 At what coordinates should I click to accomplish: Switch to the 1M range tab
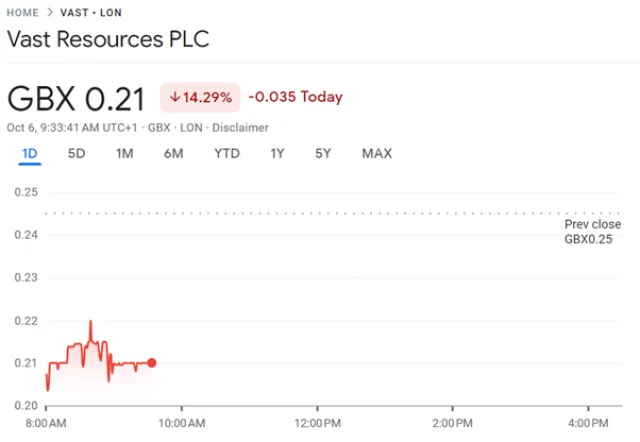coord(124,153)
